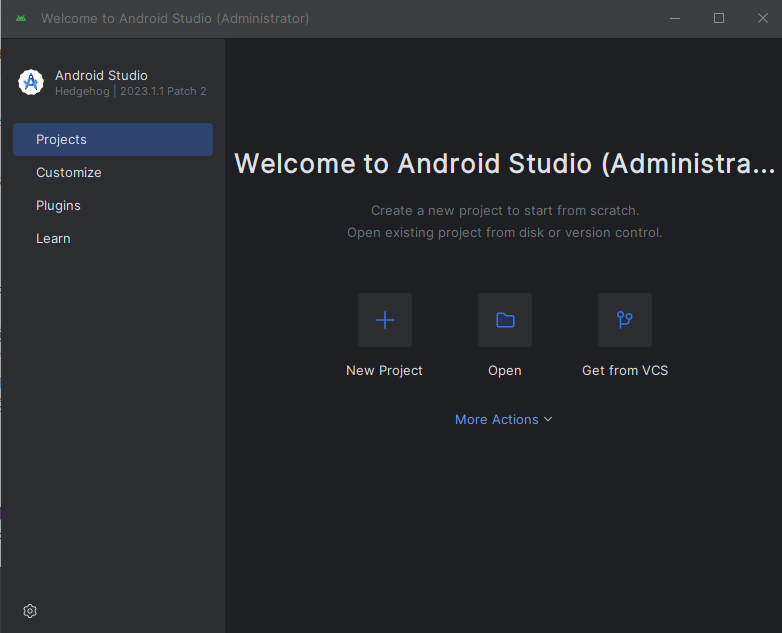
Task: Switch to the Customize tab
Action: point(69,173)
